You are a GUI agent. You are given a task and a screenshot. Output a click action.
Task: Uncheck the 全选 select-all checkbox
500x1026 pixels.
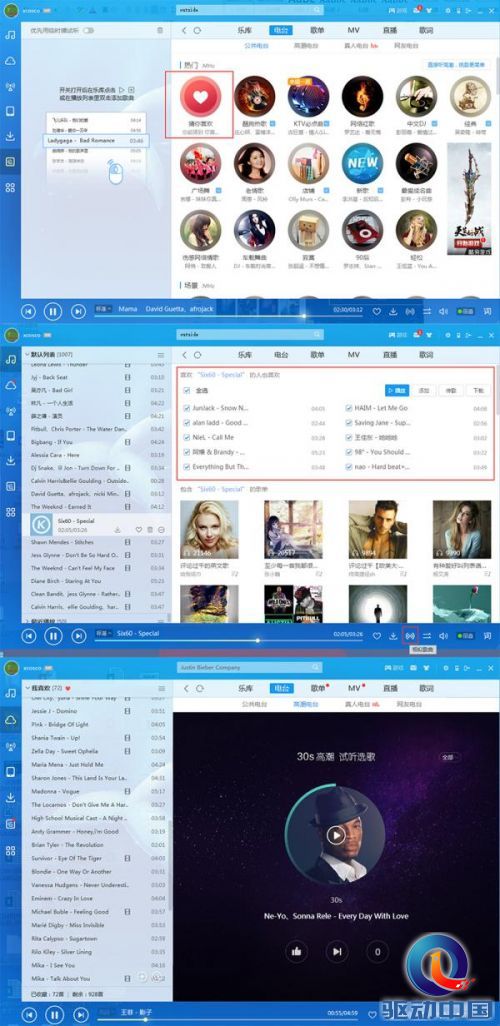[x=188, y=391]
